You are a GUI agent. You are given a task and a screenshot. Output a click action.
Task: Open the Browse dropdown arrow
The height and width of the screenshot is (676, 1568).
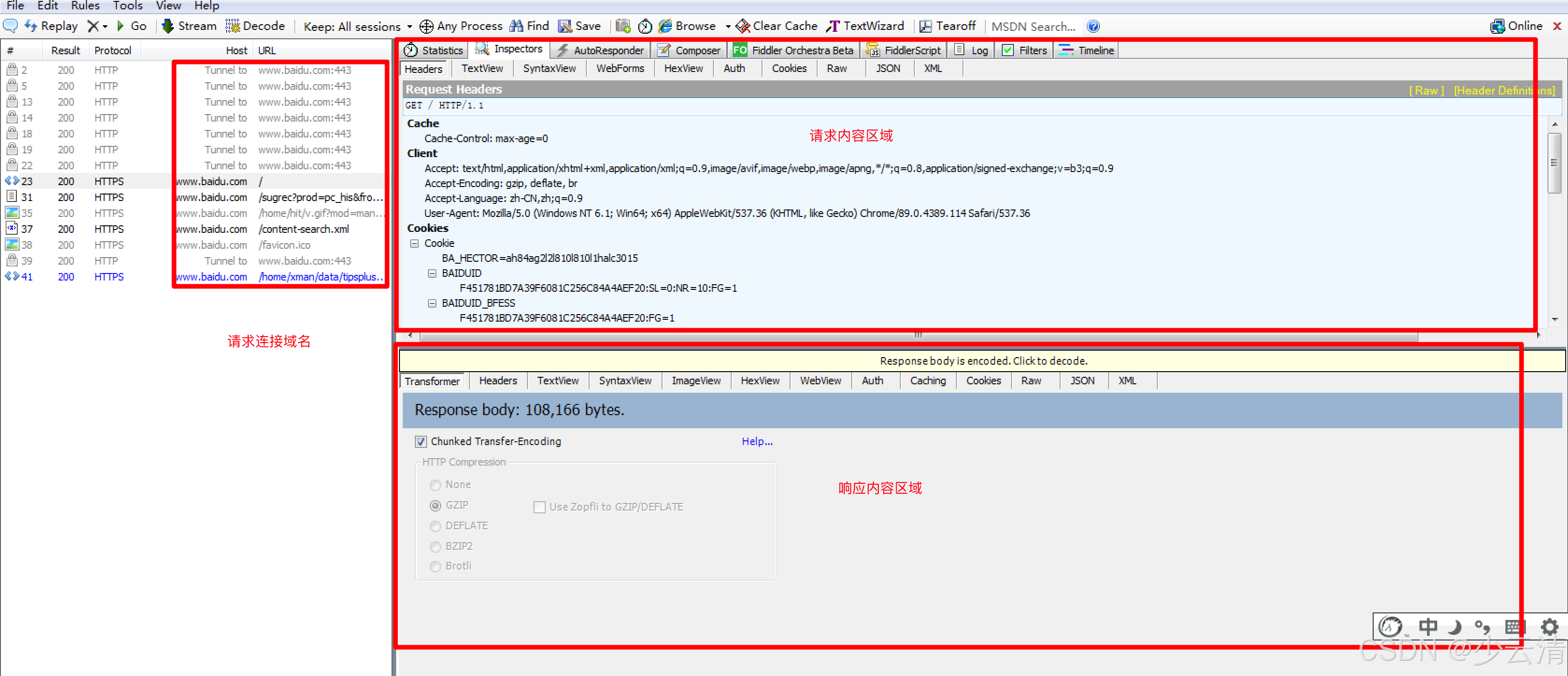click(728, 26)
